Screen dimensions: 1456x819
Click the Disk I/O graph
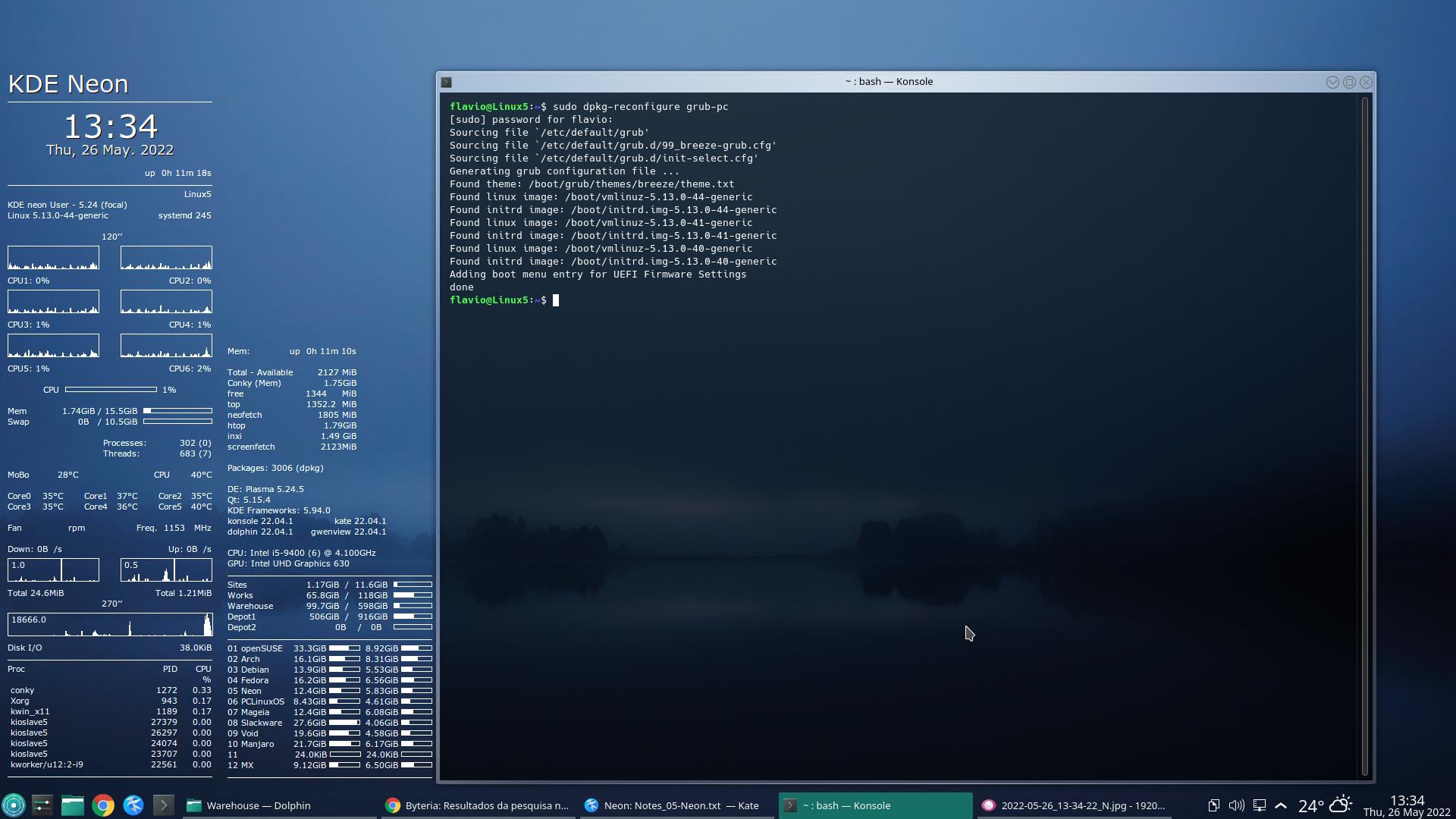coord(110,625)
